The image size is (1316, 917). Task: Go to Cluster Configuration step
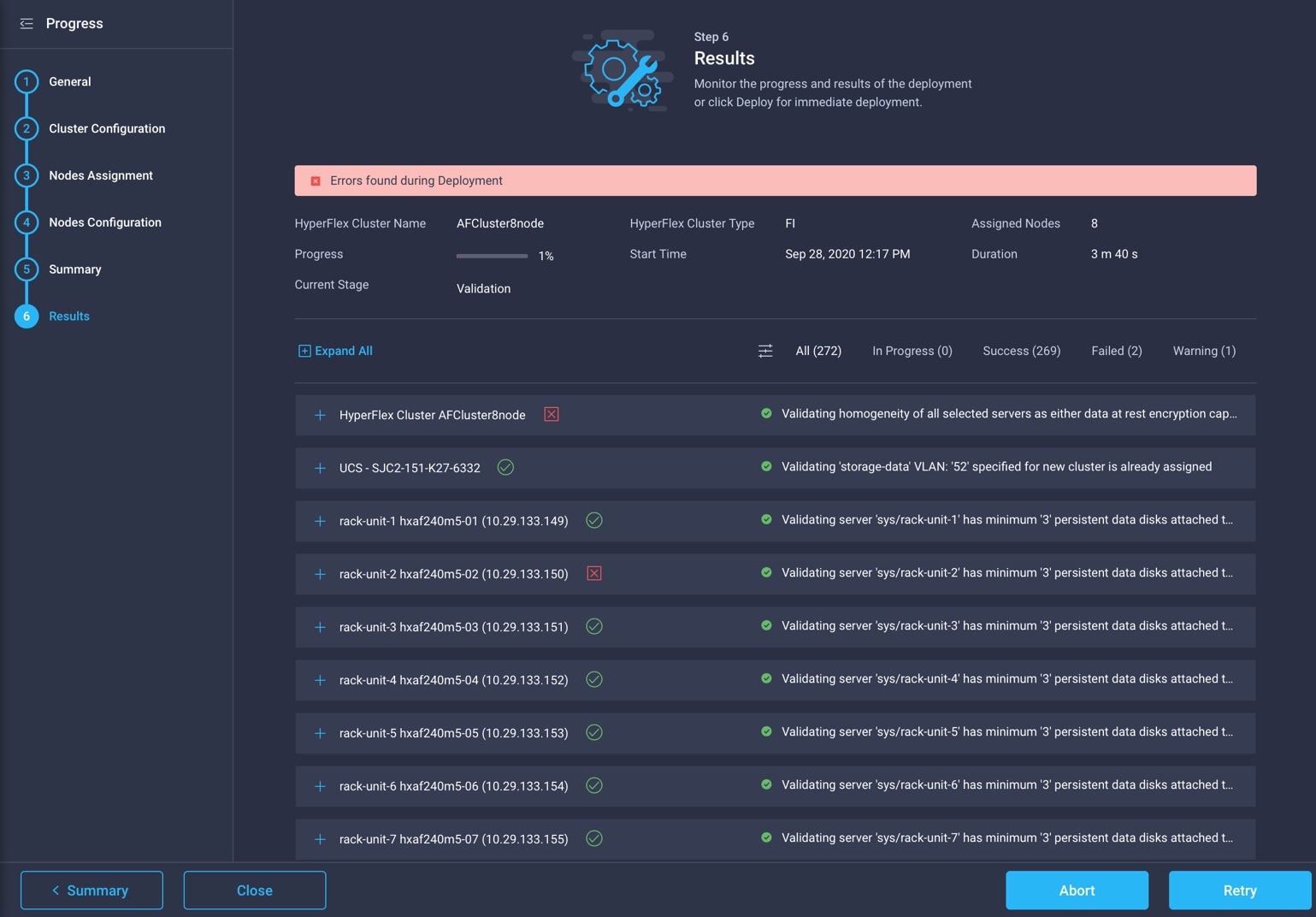107,129
